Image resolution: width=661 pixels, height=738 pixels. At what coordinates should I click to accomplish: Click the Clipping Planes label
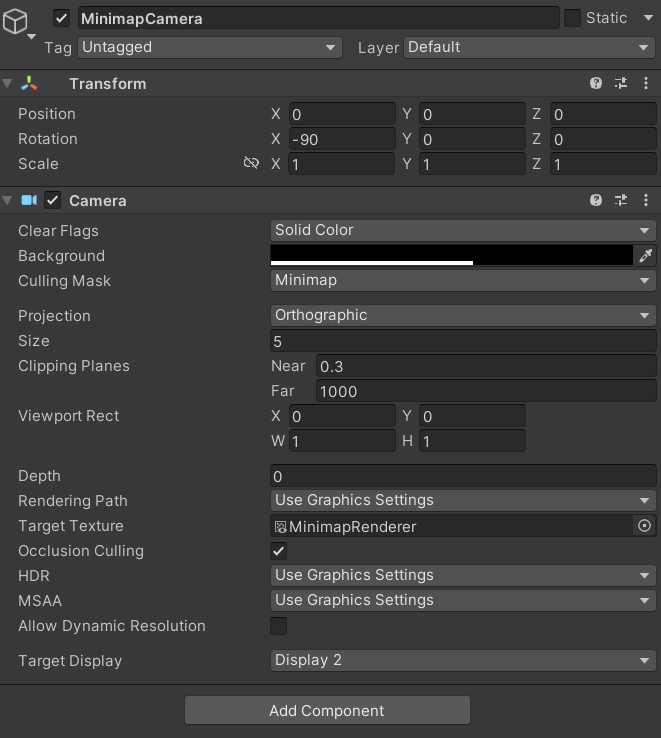74,366
